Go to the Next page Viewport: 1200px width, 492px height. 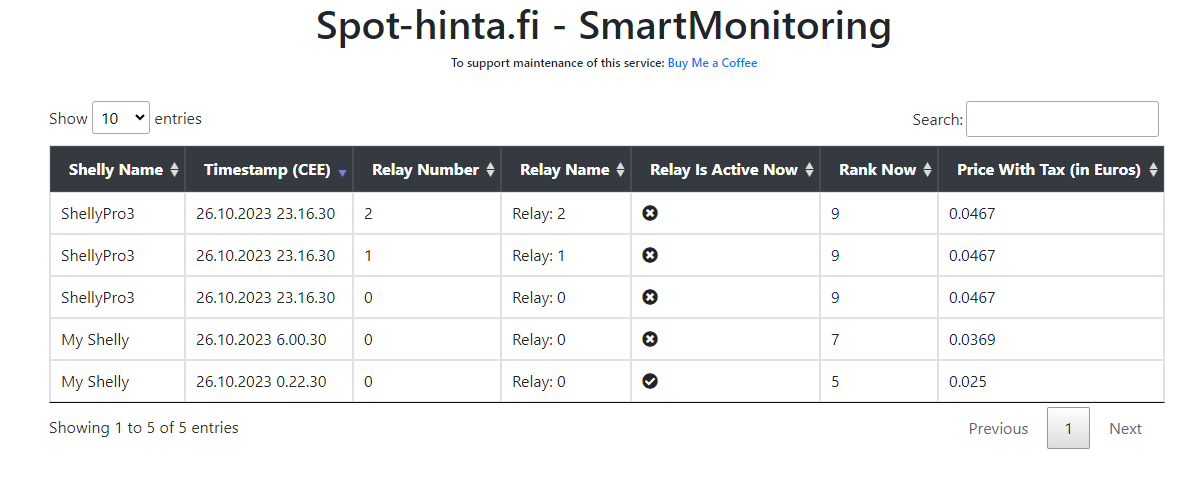click(x=1124, y=428)
